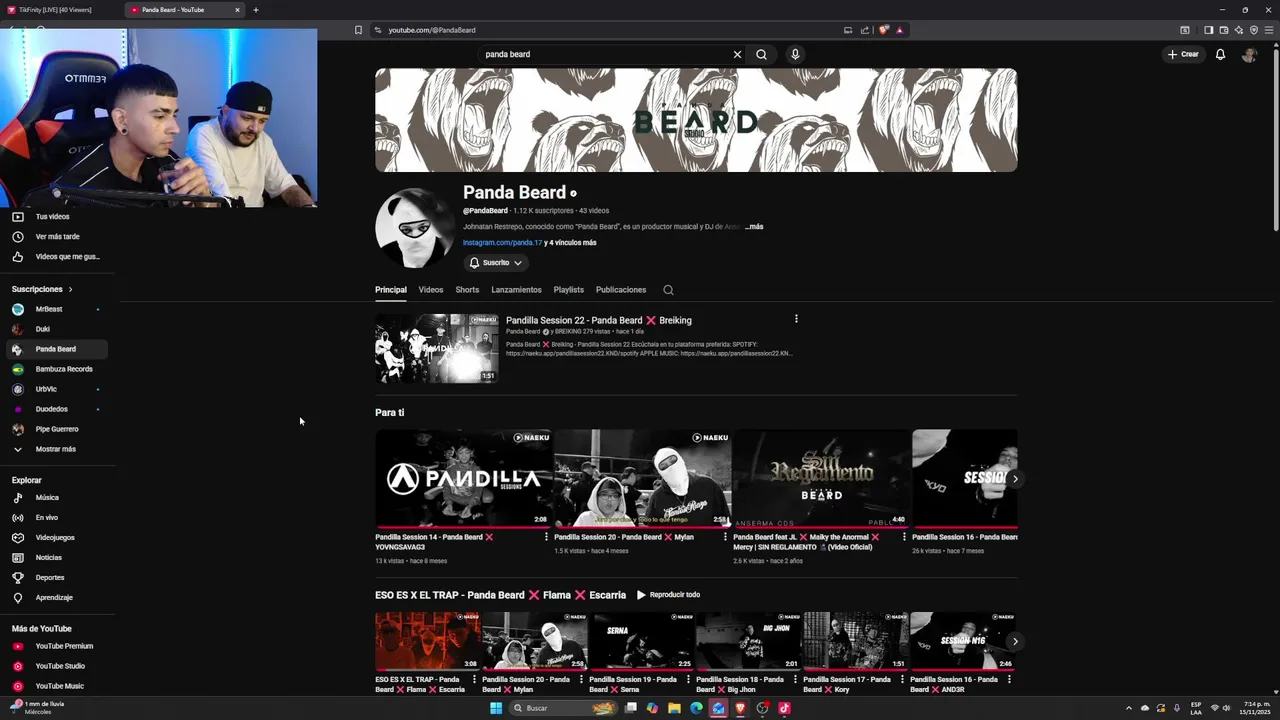Open Aprendizaje in Explorar
1280x720 pixels.
tap(56, 597)
